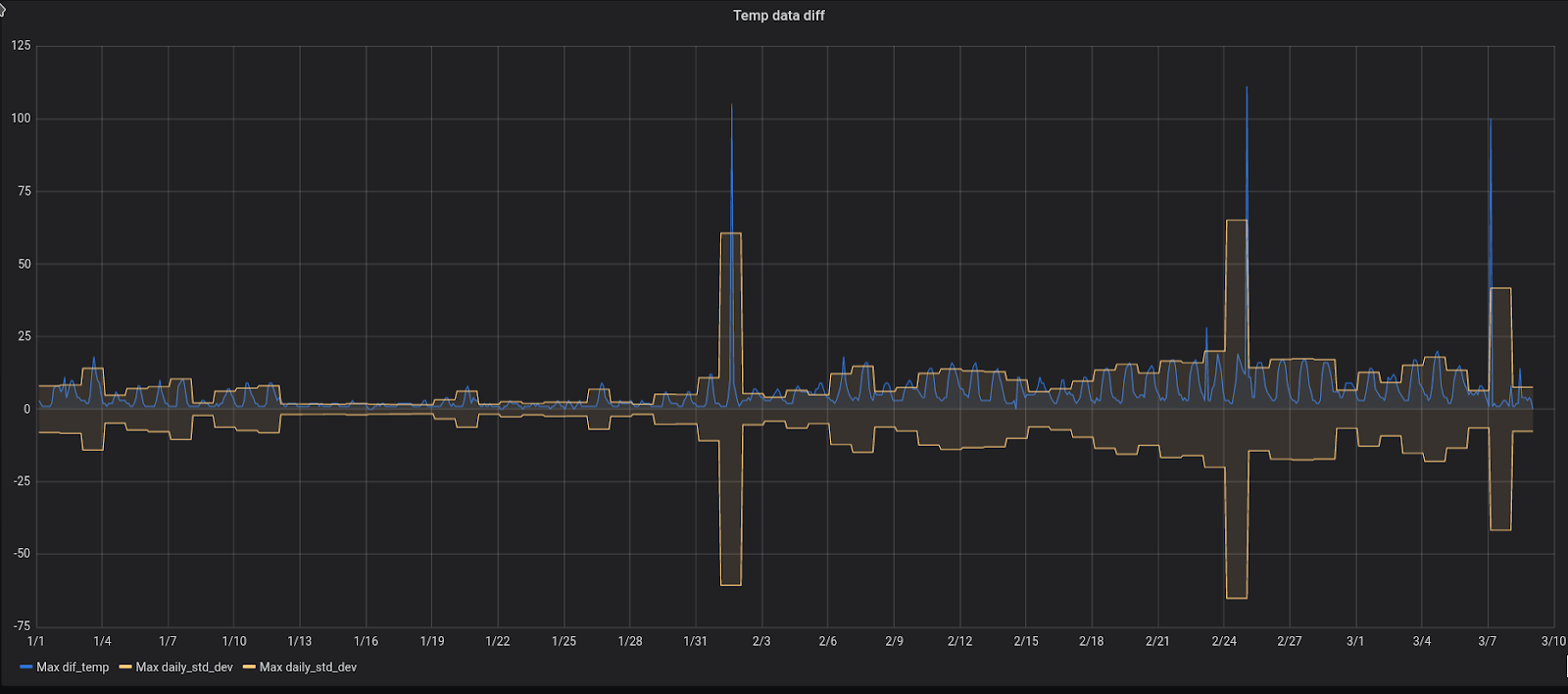Click the x-axis date label '2/27'
Screen dimensions: 1568x694
(x=1290, y=641)
